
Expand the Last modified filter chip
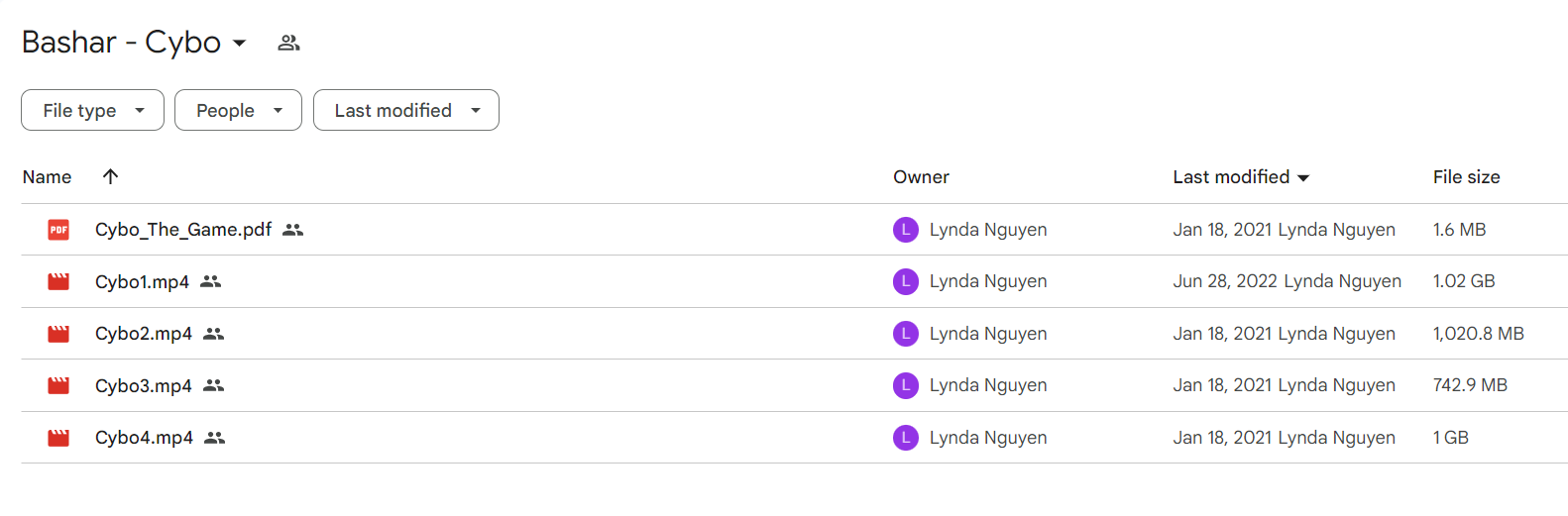406,110
